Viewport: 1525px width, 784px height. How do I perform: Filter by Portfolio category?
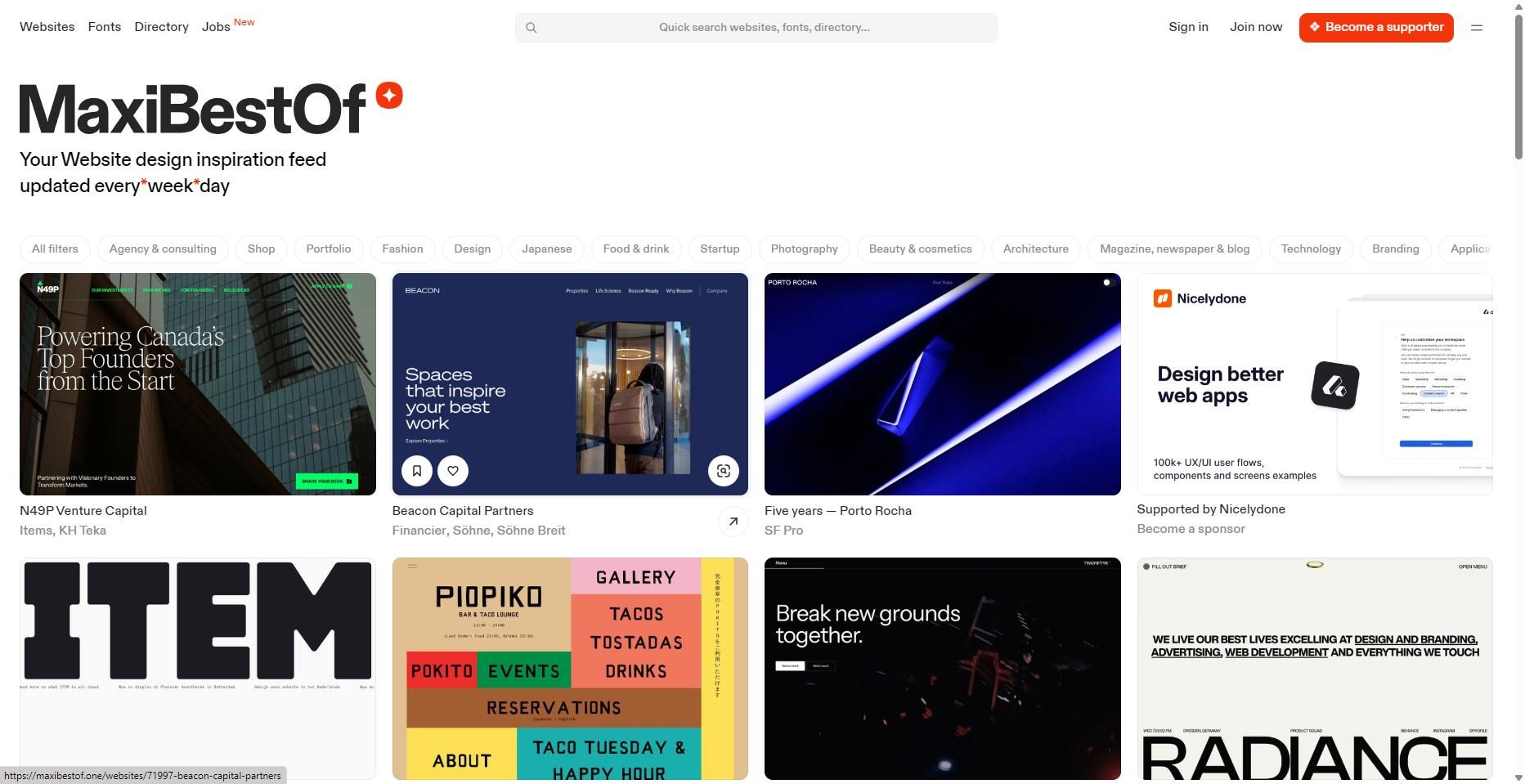coord(329,249)
